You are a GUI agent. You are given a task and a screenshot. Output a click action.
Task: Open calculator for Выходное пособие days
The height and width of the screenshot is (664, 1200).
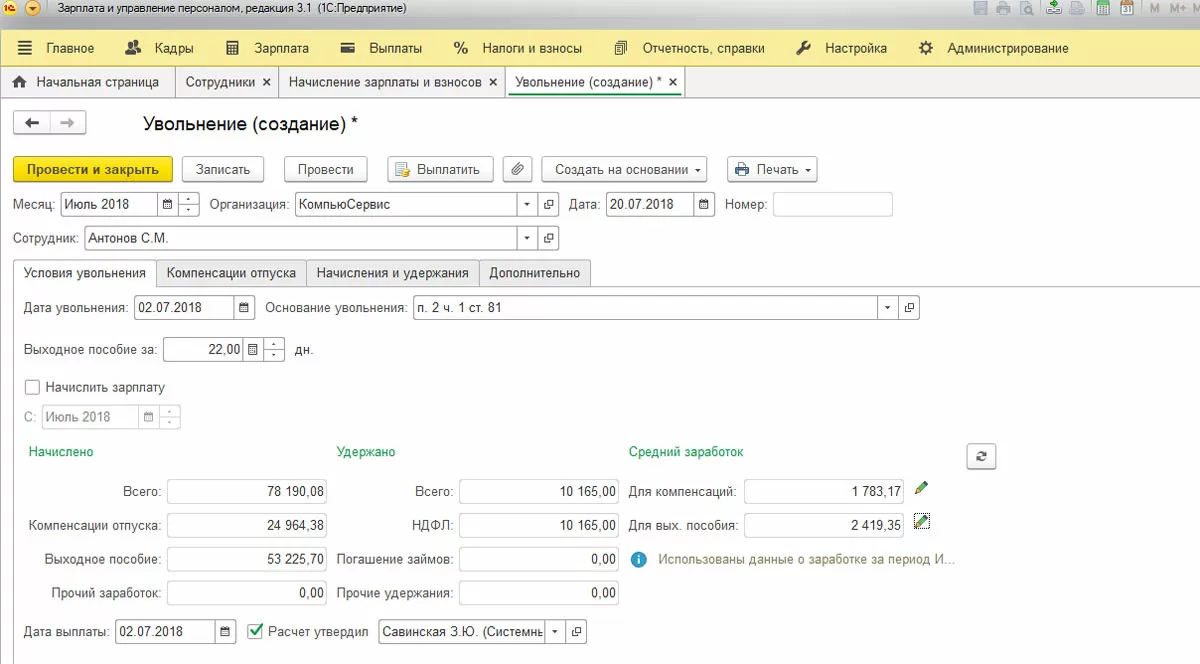coord(253,350)
